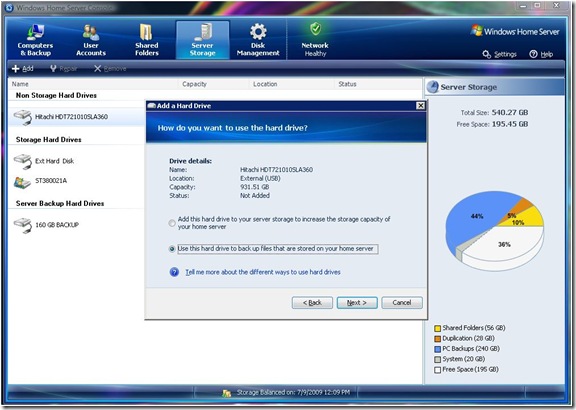
Task: Click the Hitachi drive icon in the list
Action: (23, 117)
